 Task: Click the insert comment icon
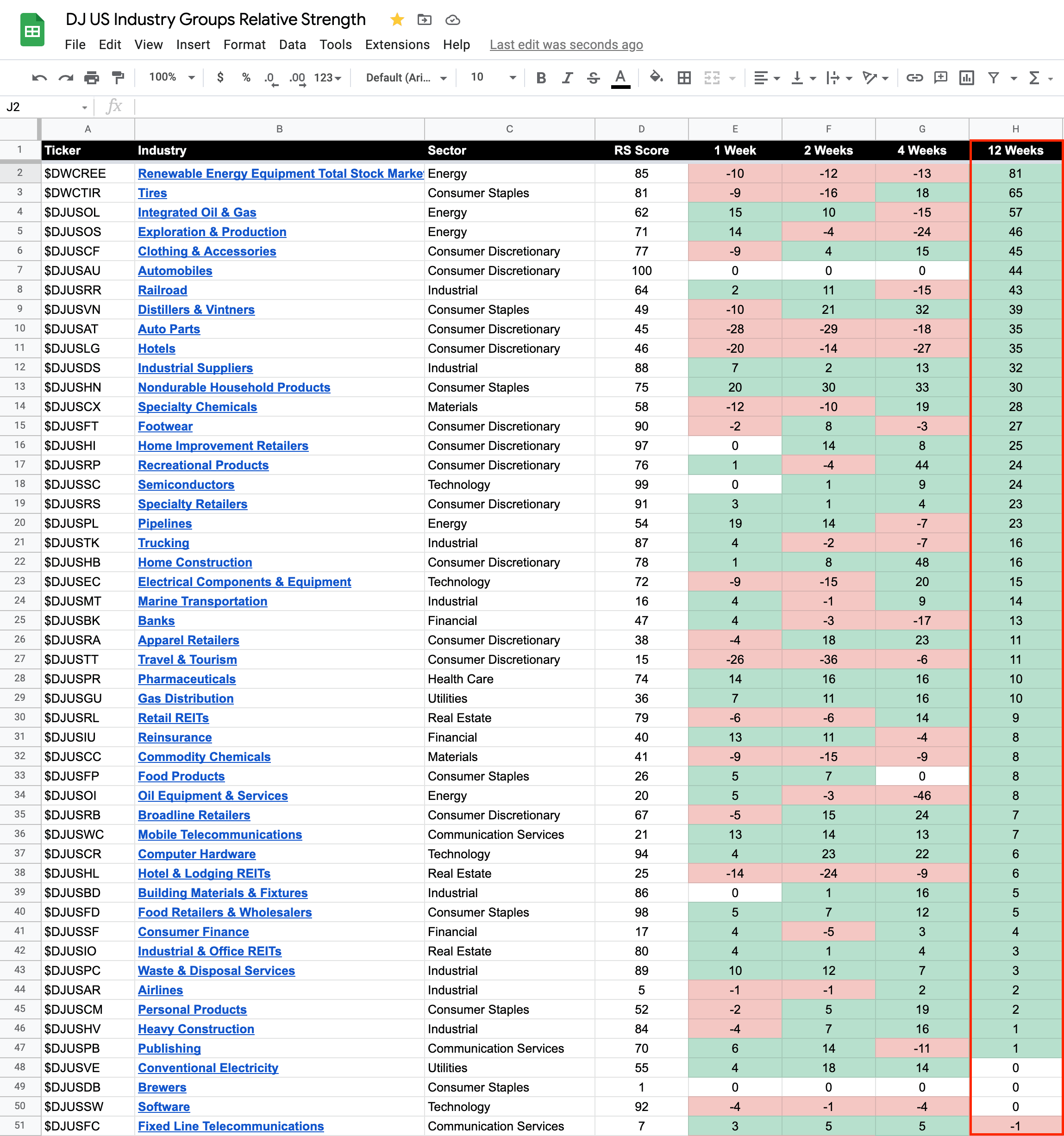940,78
